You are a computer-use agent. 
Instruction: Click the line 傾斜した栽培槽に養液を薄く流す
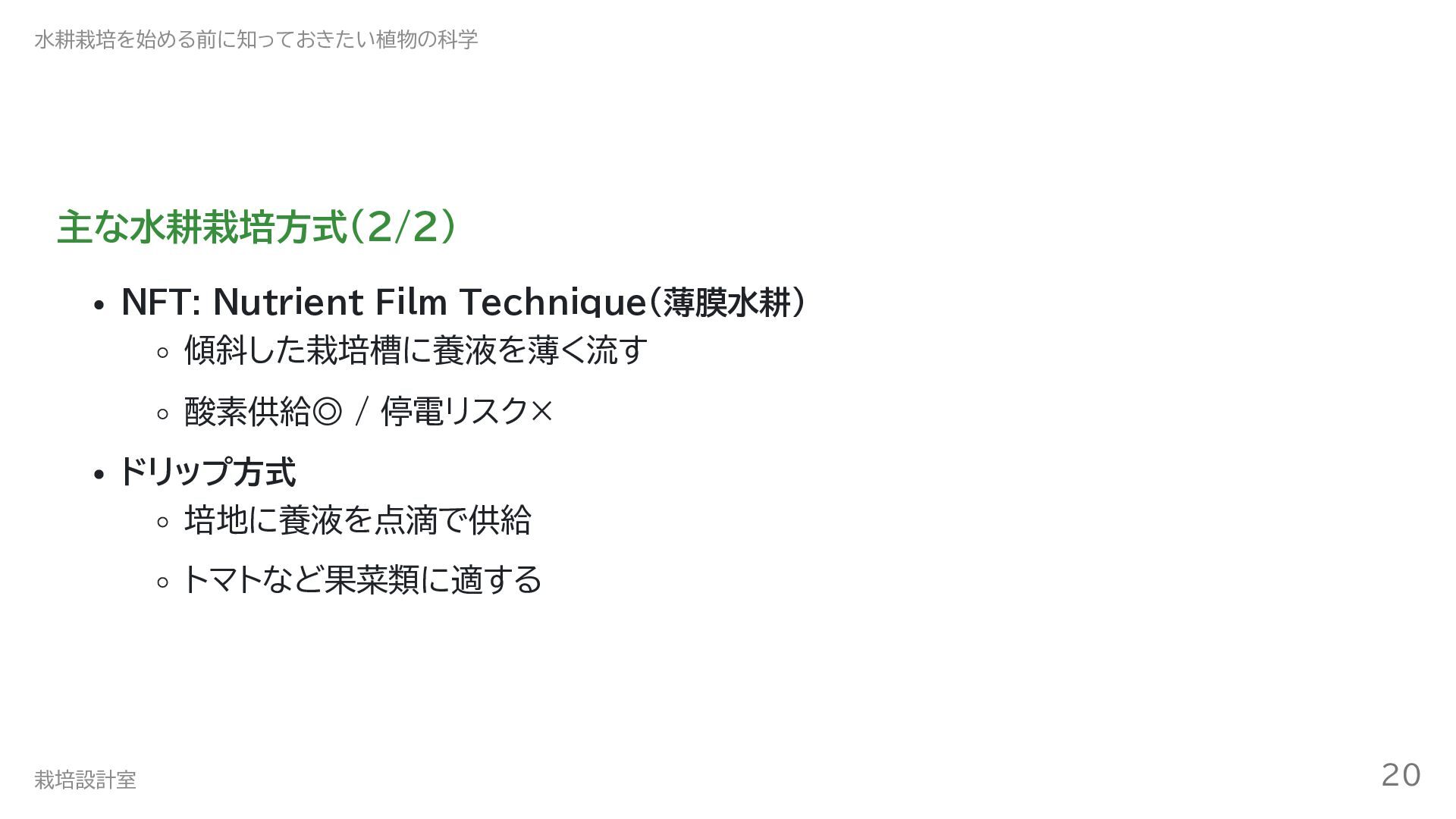click(416, 350)
